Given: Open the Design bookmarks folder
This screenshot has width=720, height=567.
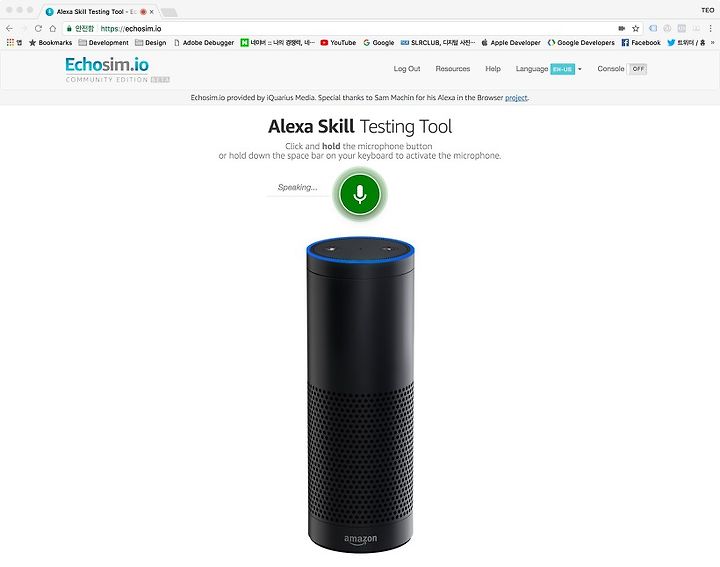Looking at the screenshot, I should click(151, 42).
